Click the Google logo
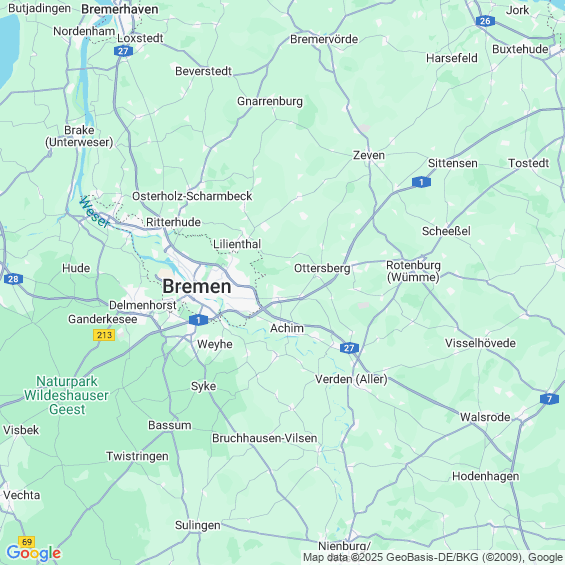This screenshot has width=565, height=565. pos(34,553)
